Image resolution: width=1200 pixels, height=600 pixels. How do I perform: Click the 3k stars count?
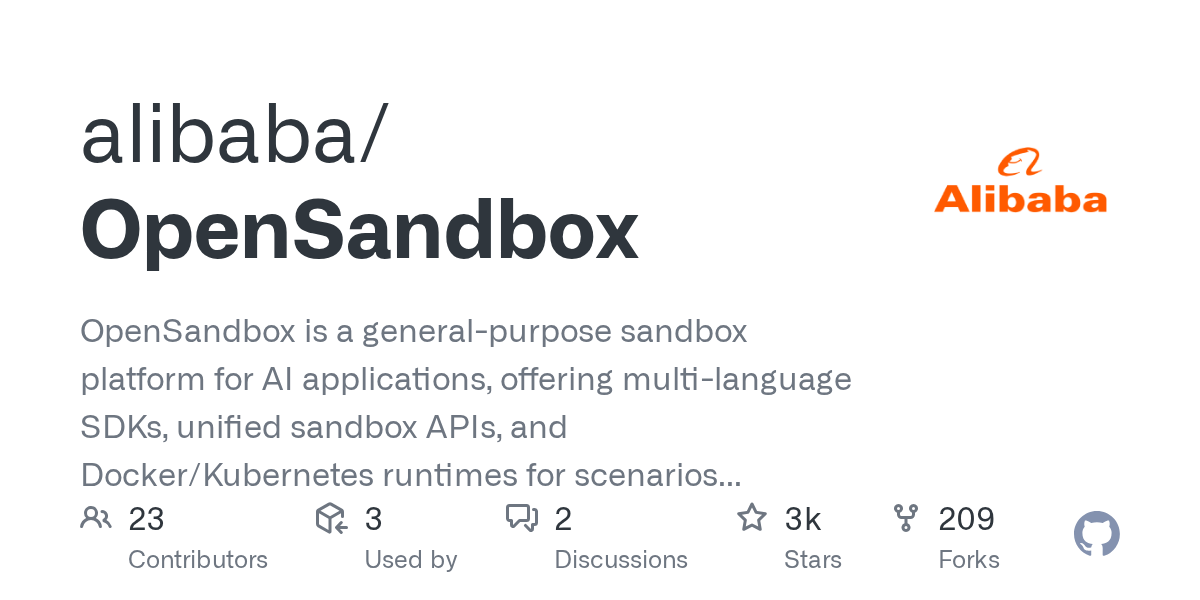click(803, 519)
